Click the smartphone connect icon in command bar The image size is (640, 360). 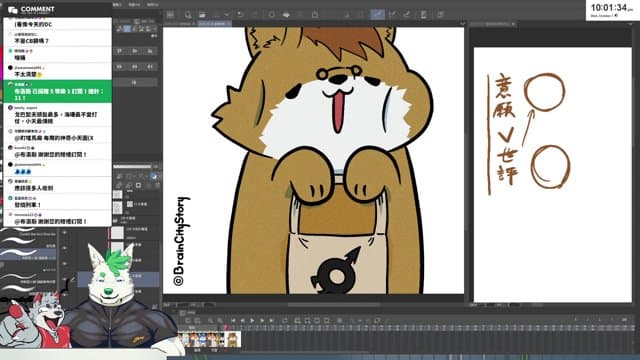[424, 15]
